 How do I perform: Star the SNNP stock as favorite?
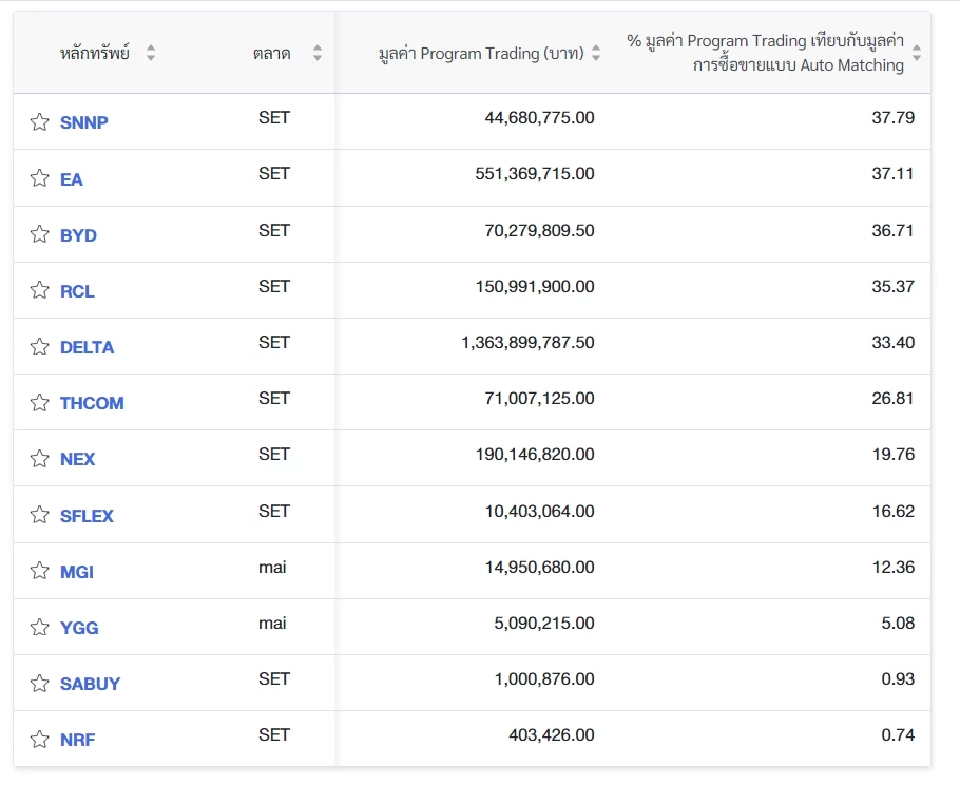click(40, 122)
